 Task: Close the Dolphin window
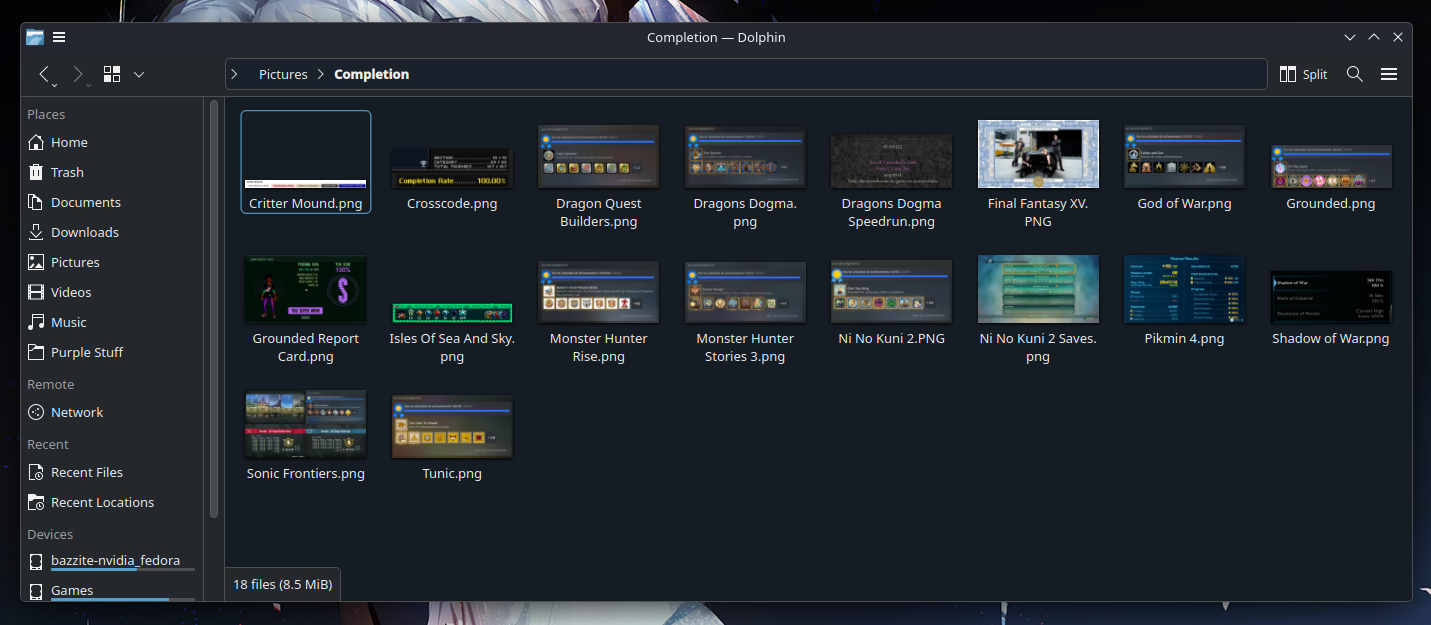1398,37
